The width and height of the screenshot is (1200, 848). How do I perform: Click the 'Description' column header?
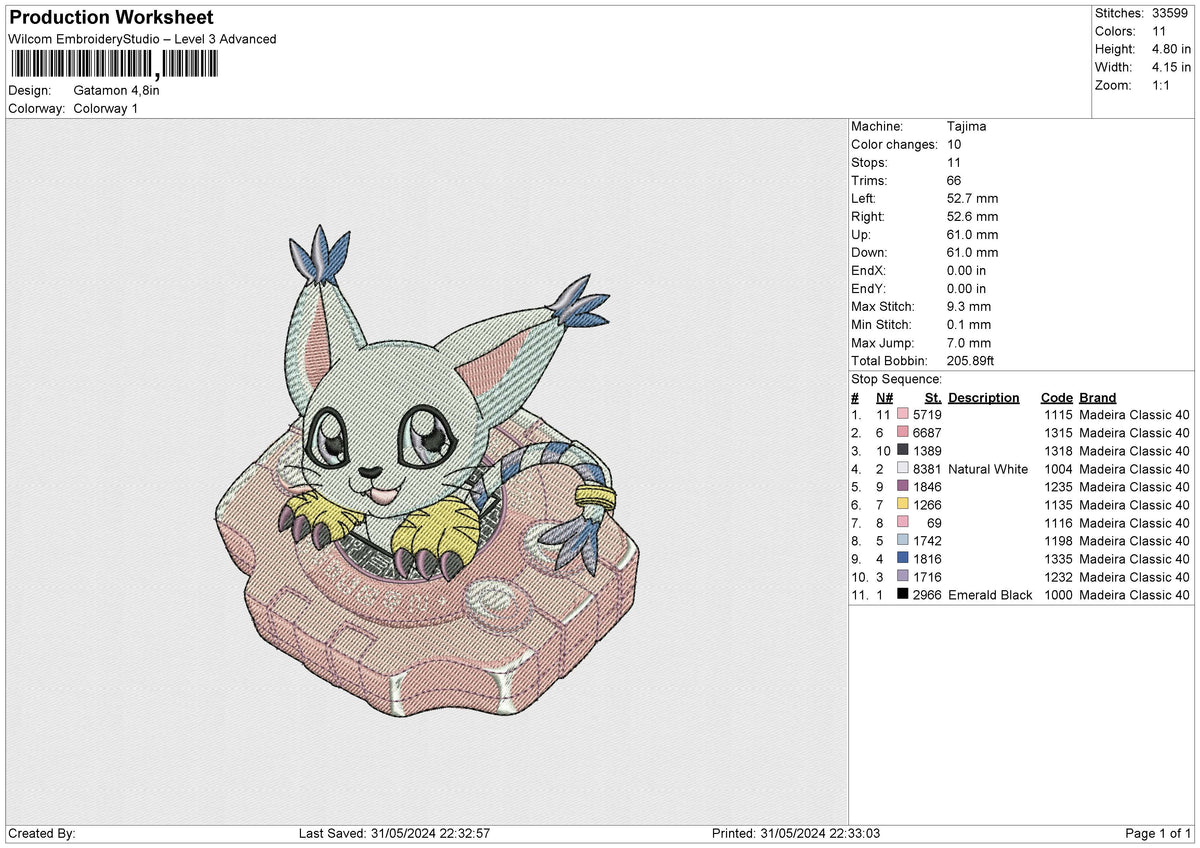984,397
